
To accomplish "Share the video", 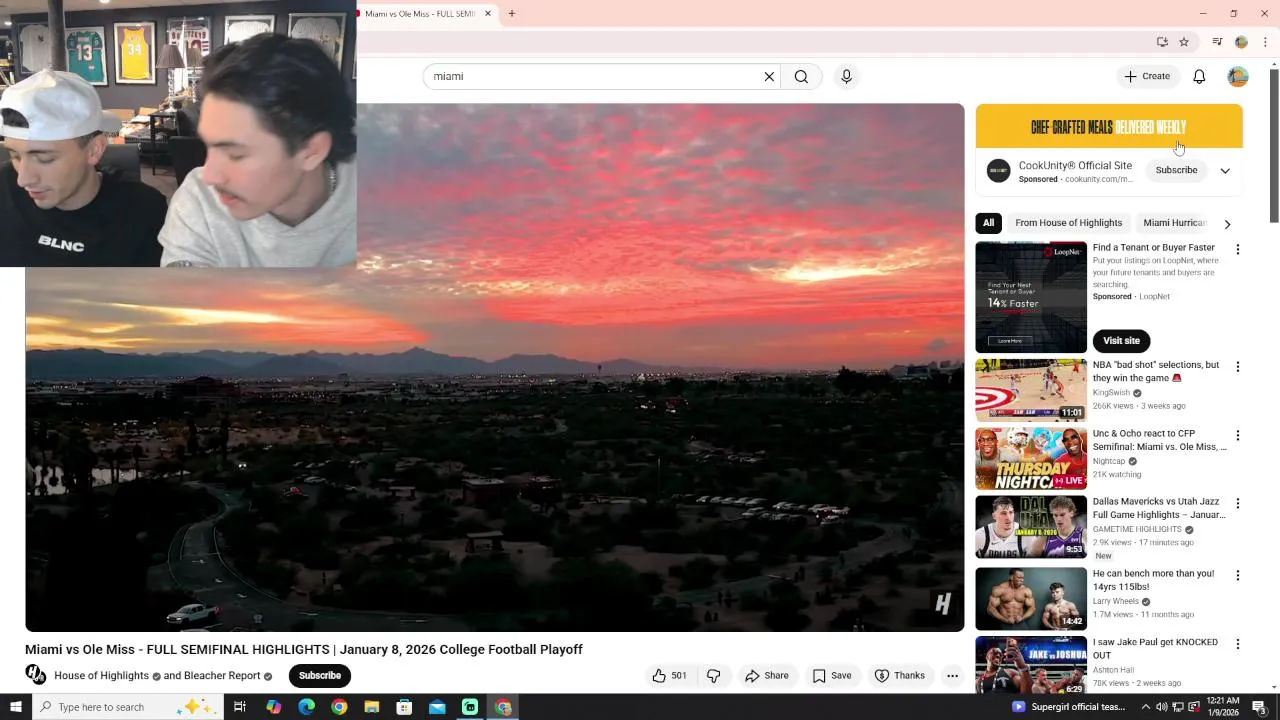I will point(767,676).
